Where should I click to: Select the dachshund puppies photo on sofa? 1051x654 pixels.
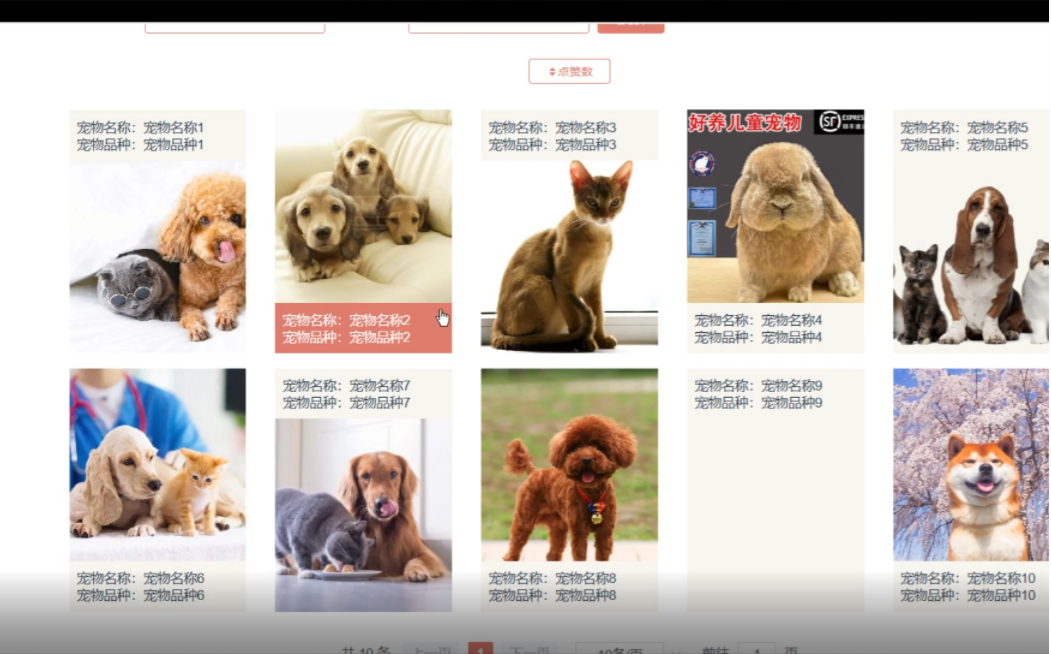click(363, 205)
